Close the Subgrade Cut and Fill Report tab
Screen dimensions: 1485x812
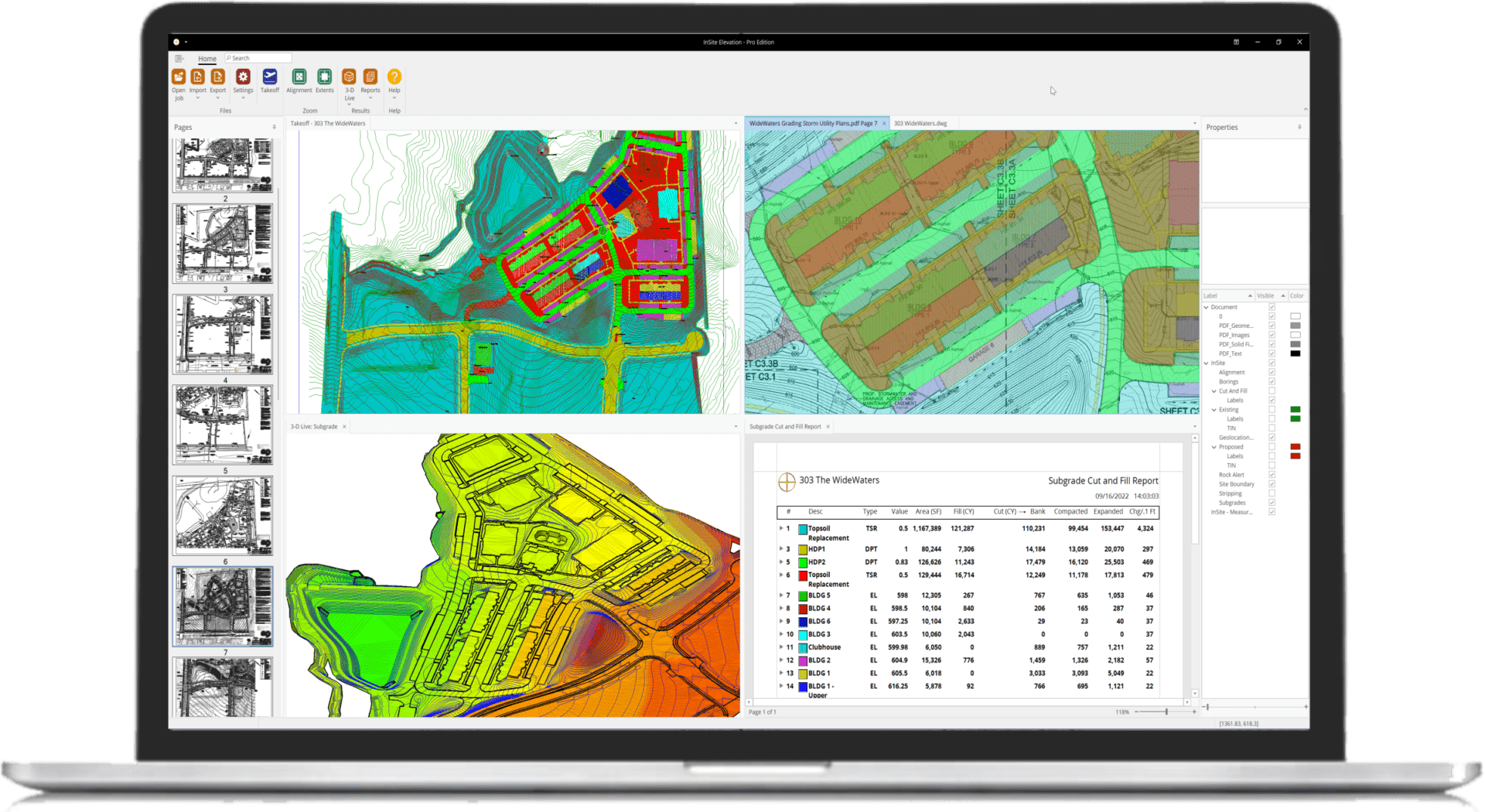pos(828,426)
